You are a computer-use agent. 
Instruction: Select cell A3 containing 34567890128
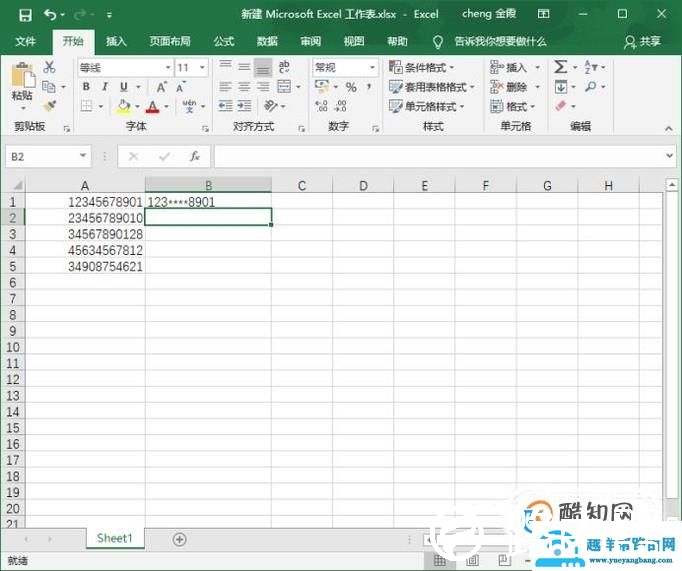pos(85,234)
